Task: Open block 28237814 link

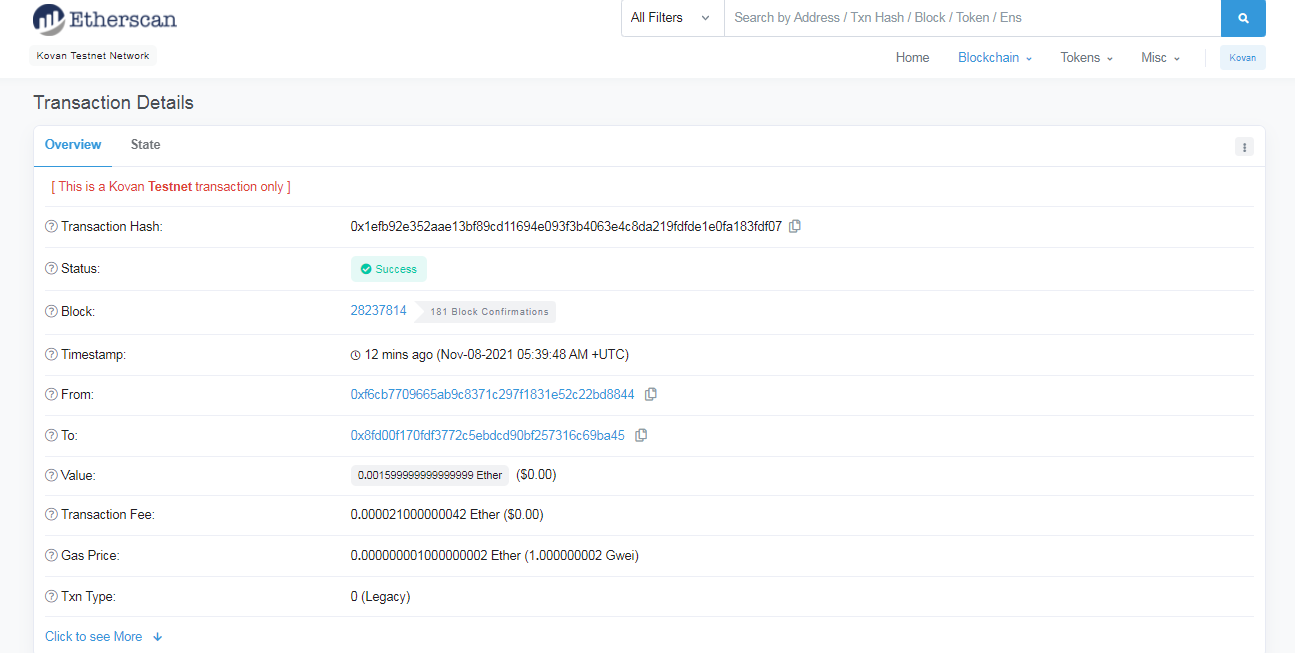Action: (378, 311)
